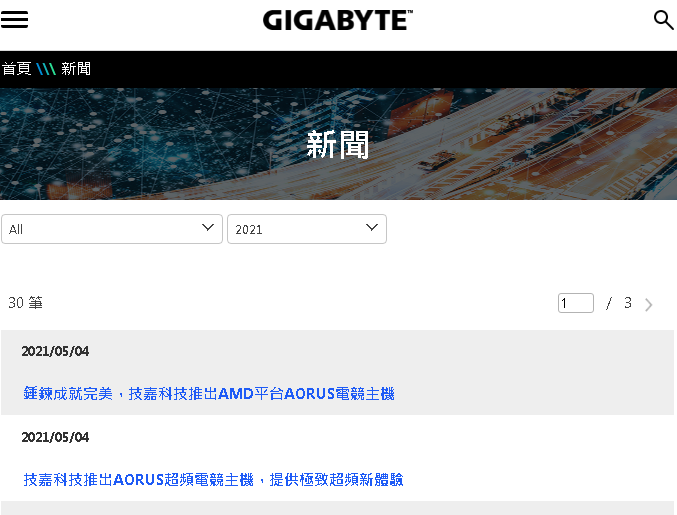Go to 首頁 in the breadcrumb
The image size is (677, 515).
16,69
